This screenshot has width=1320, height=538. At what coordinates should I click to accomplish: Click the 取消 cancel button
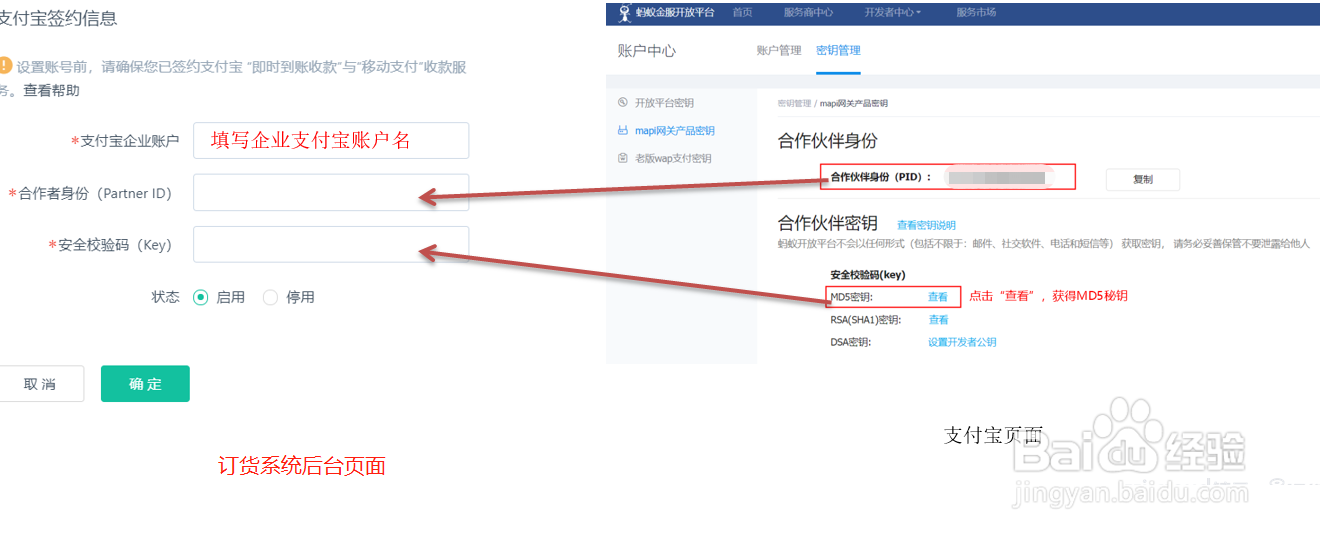pyautogui.click(x=40, y=384)
